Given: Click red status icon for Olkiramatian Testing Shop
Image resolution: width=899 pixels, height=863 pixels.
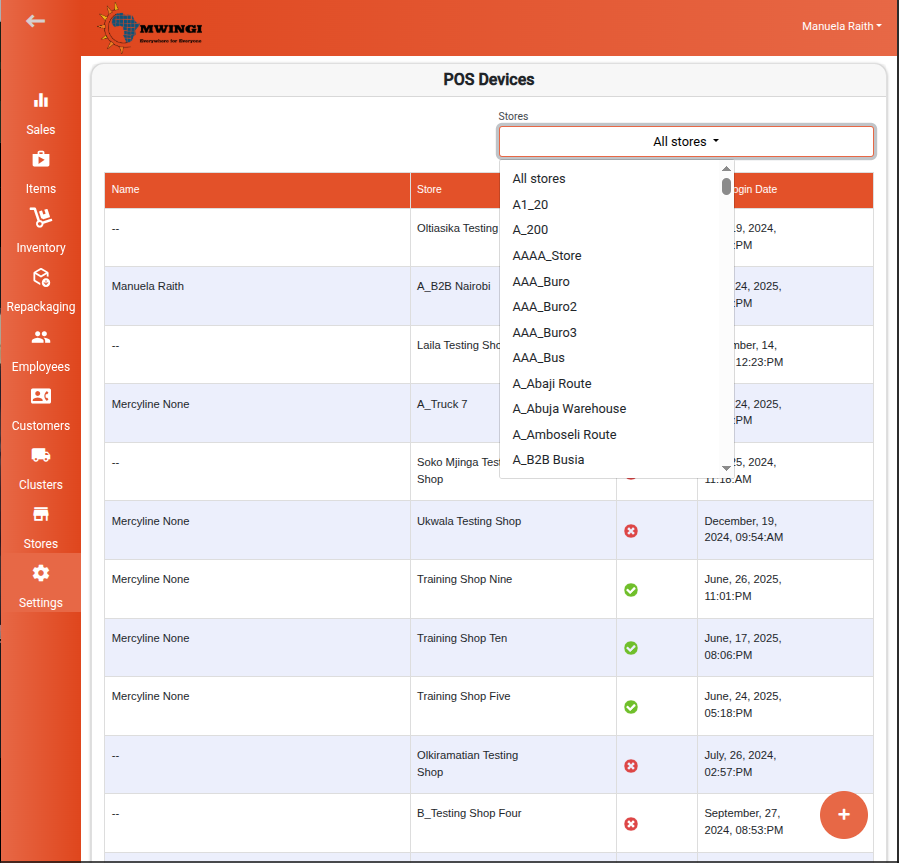Looking at the screenshot, I should [631, 766].
